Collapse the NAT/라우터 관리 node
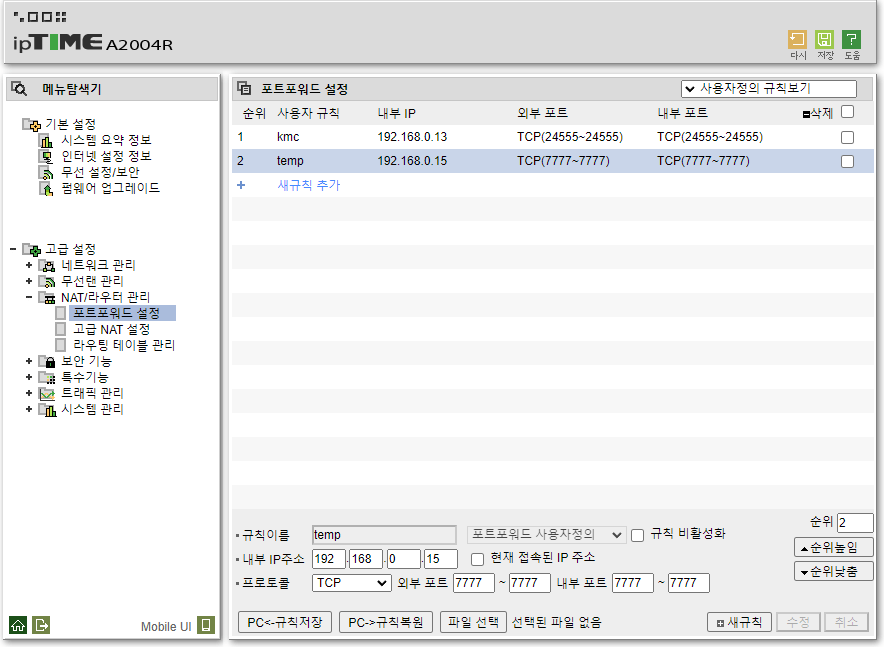The width and height of the screenshot is (892, 662). point(29,297)
